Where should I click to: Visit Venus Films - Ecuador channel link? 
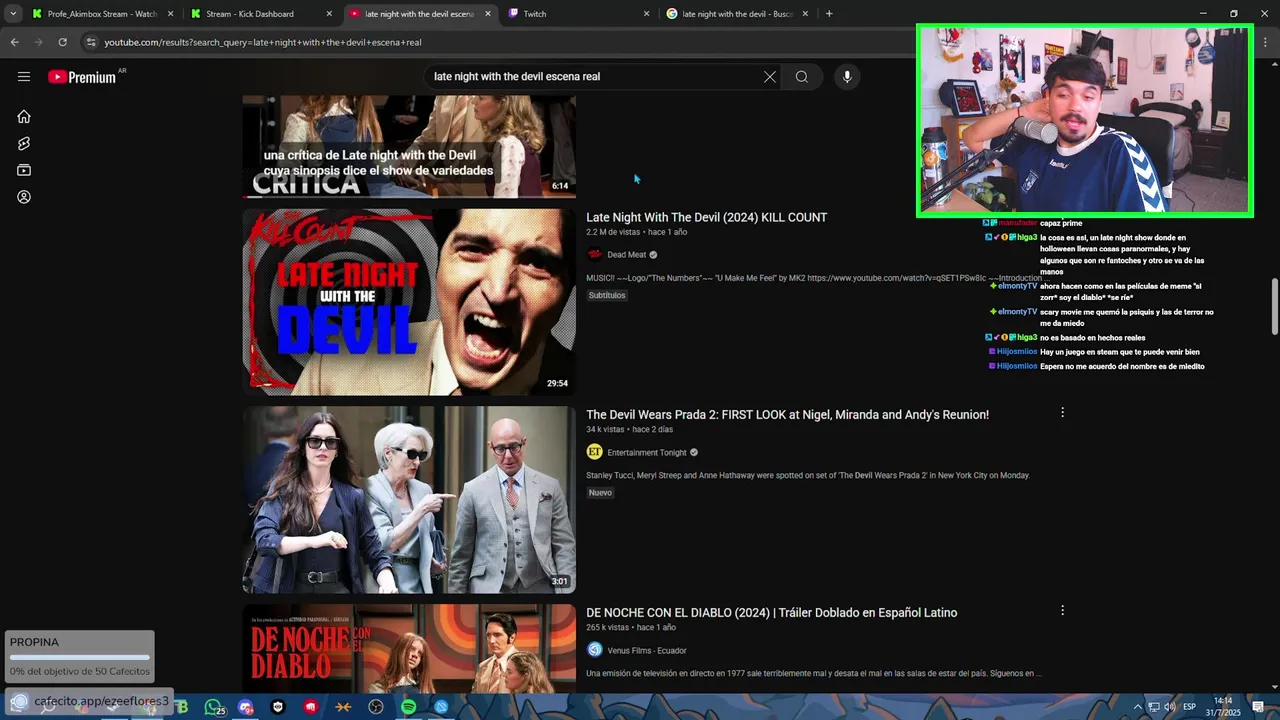coord(647,651)
